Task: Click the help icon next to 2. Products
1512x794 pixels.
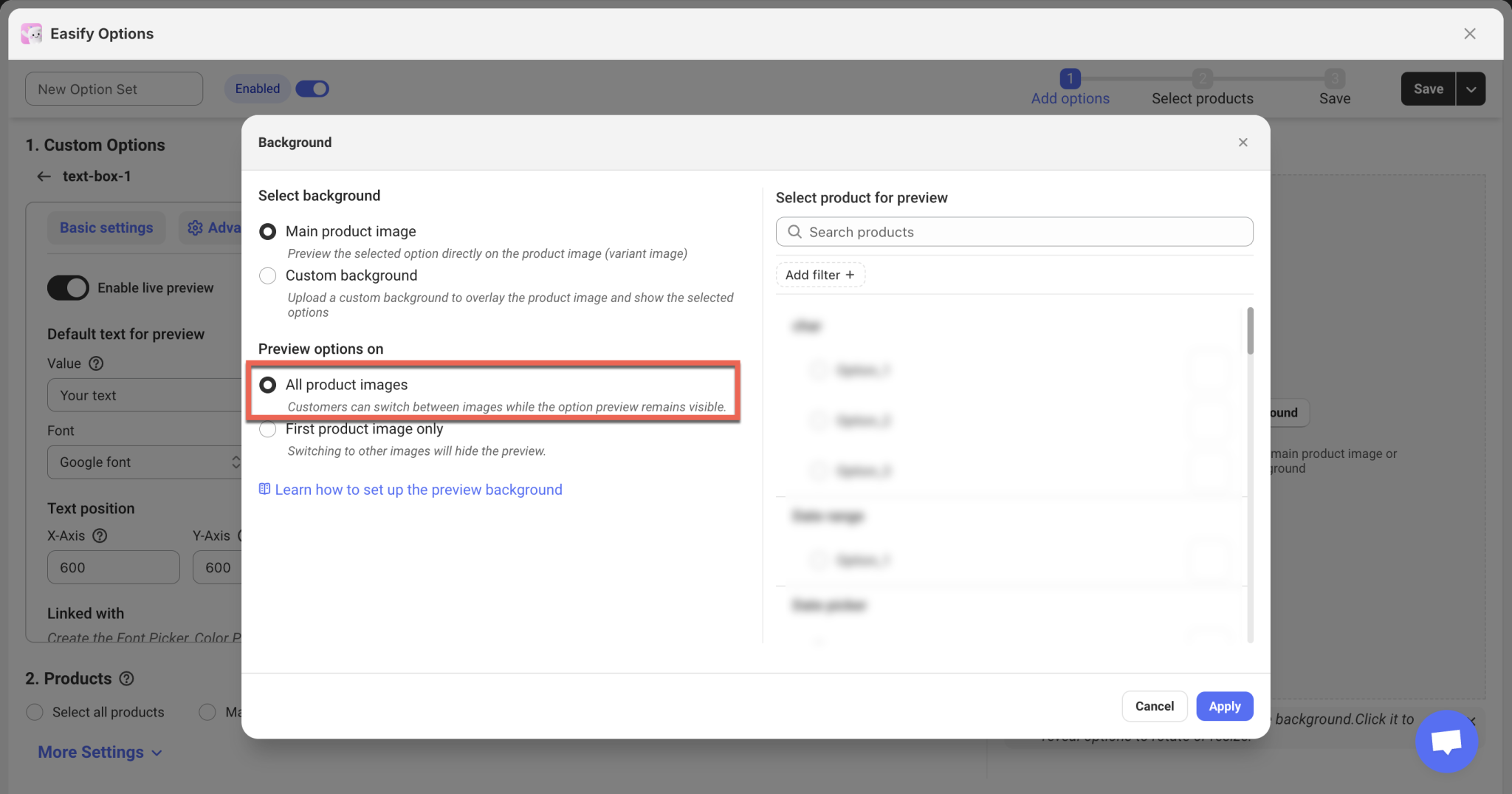Action: tap(126, 679)
